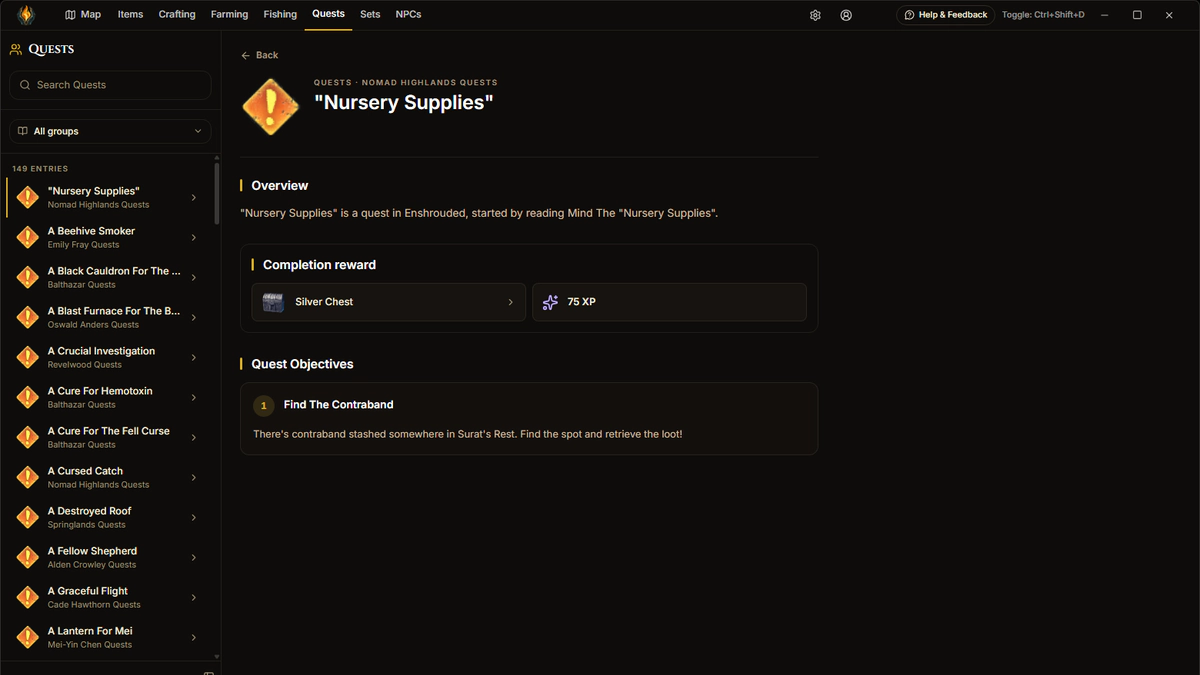This screenshot has height=675, width=1200.
Task: Click the A Cursed Catch quest icon
Action: [28, 477]
